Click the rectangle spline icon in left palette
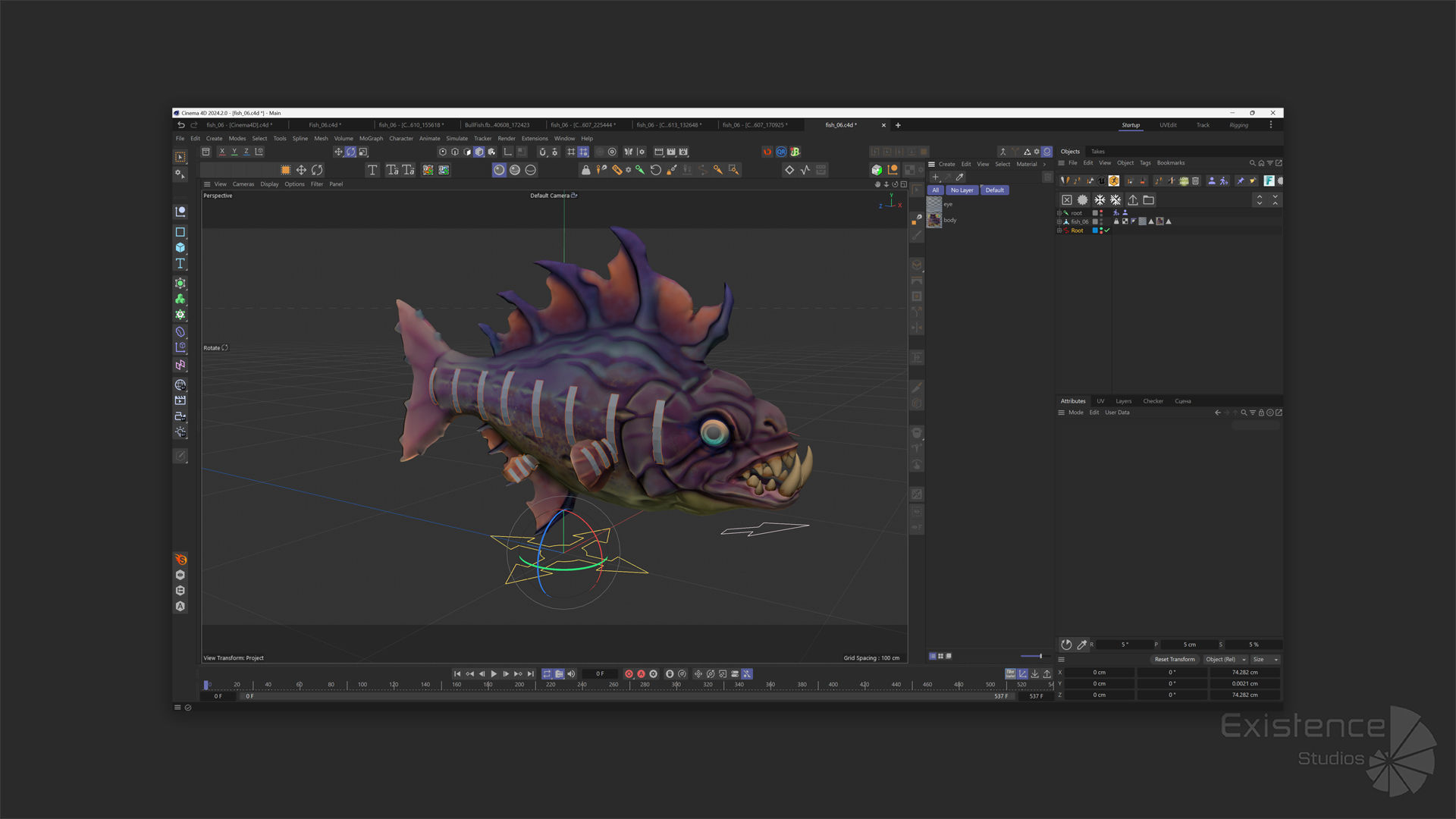 [180, 232]
